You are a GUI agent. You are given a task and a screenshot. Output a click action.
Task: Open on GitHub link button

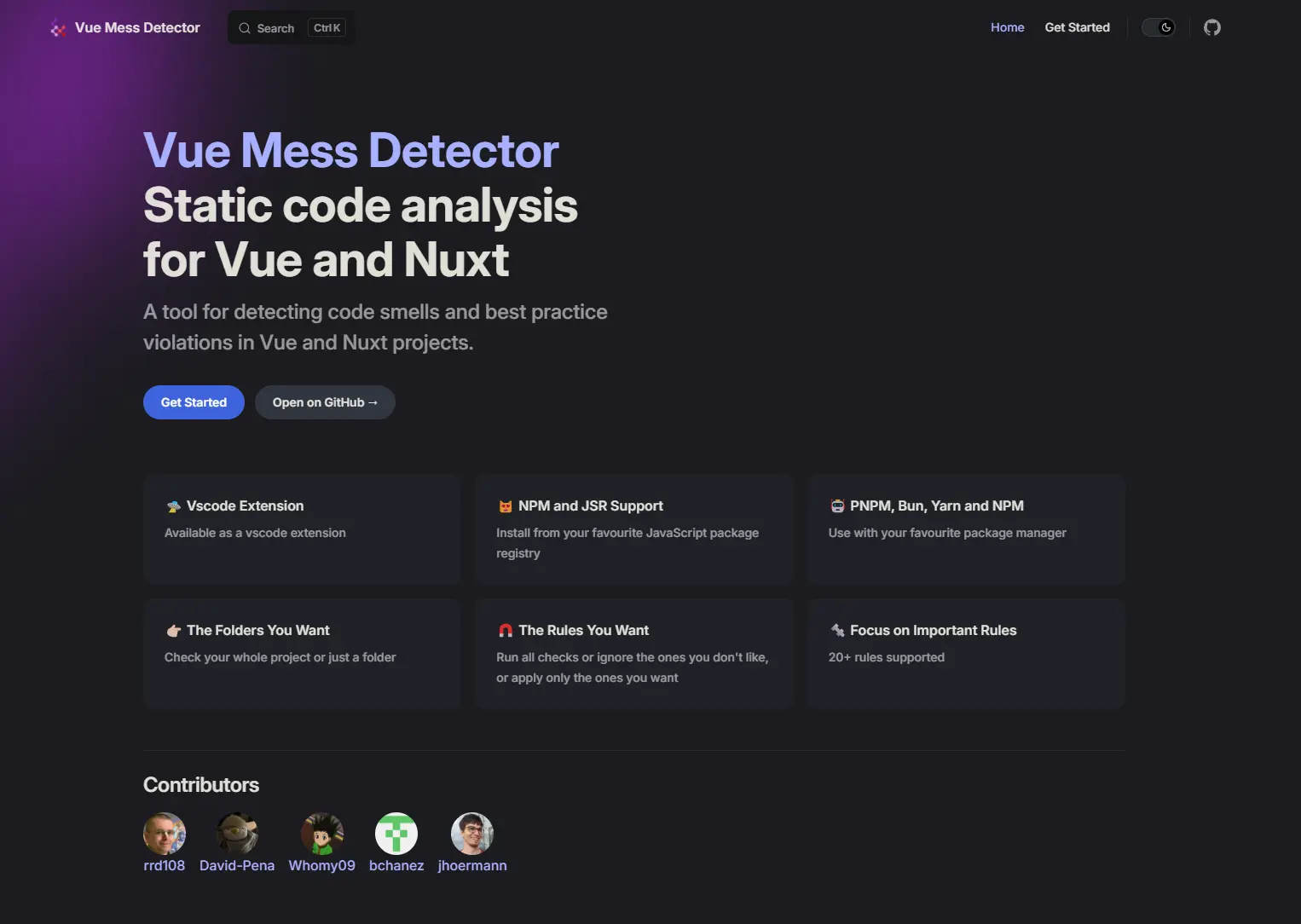(x=325, y=402)
